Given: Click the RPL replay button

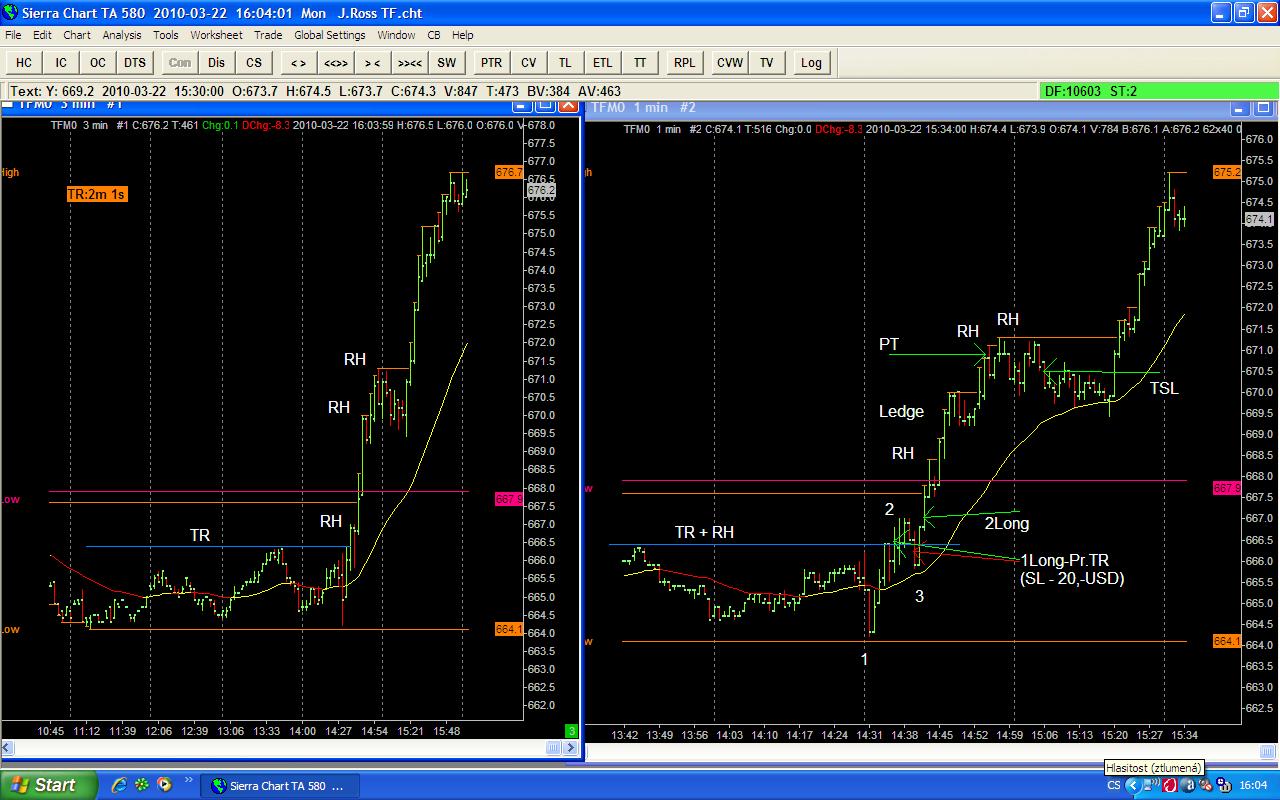Looking at the screenshot, I should click(x=684, y=62).
